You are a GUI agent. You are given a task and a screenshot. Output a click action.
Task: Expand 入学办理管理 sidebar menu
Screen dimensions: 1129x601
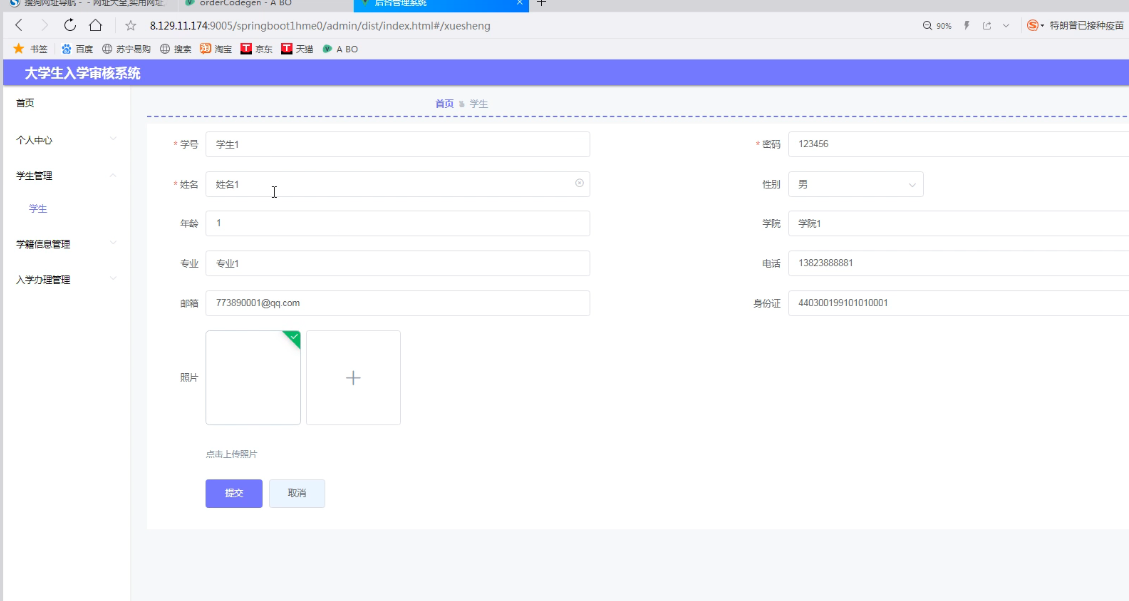[x=66, y=279]
